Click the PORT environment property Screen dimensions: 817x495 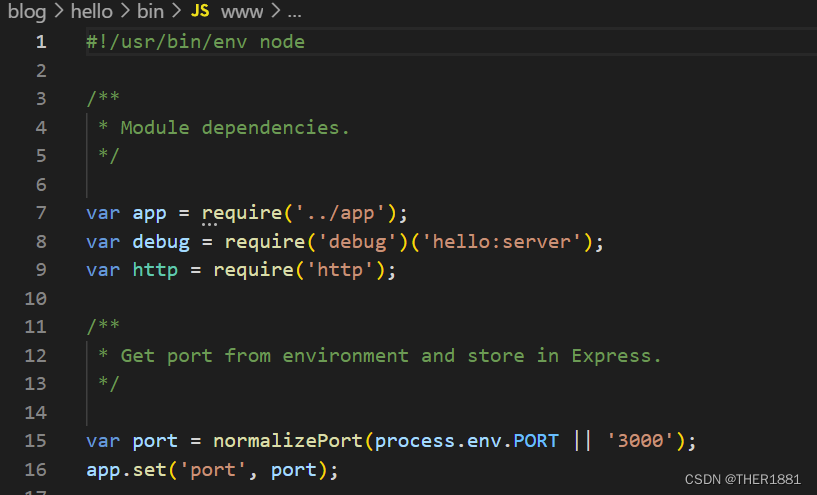[x=537, y=441]
